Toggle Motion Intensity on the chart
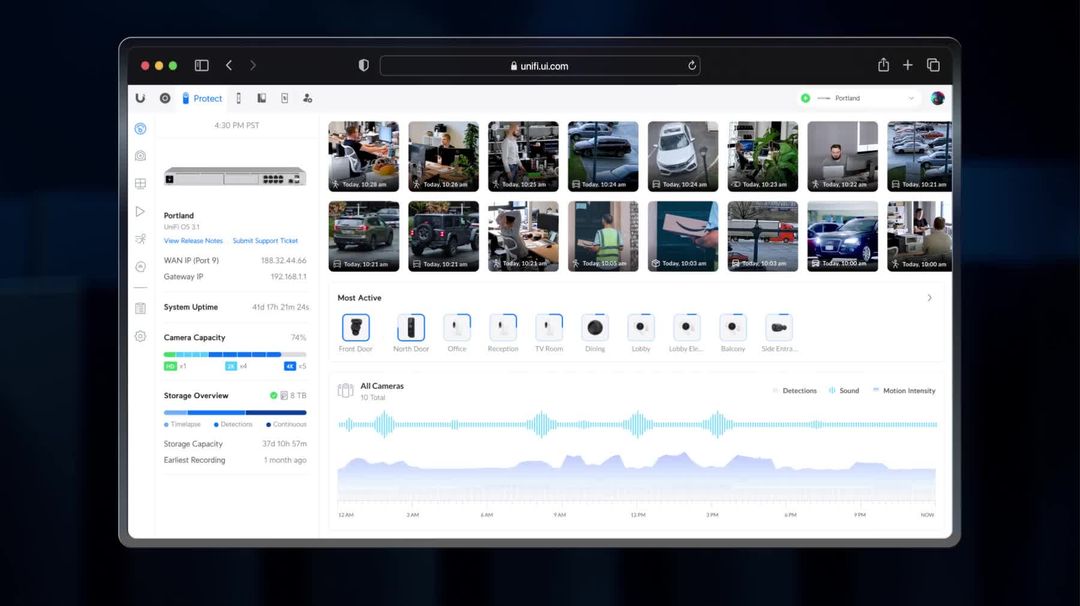1080x606 pixels. (x=903, y=390)
